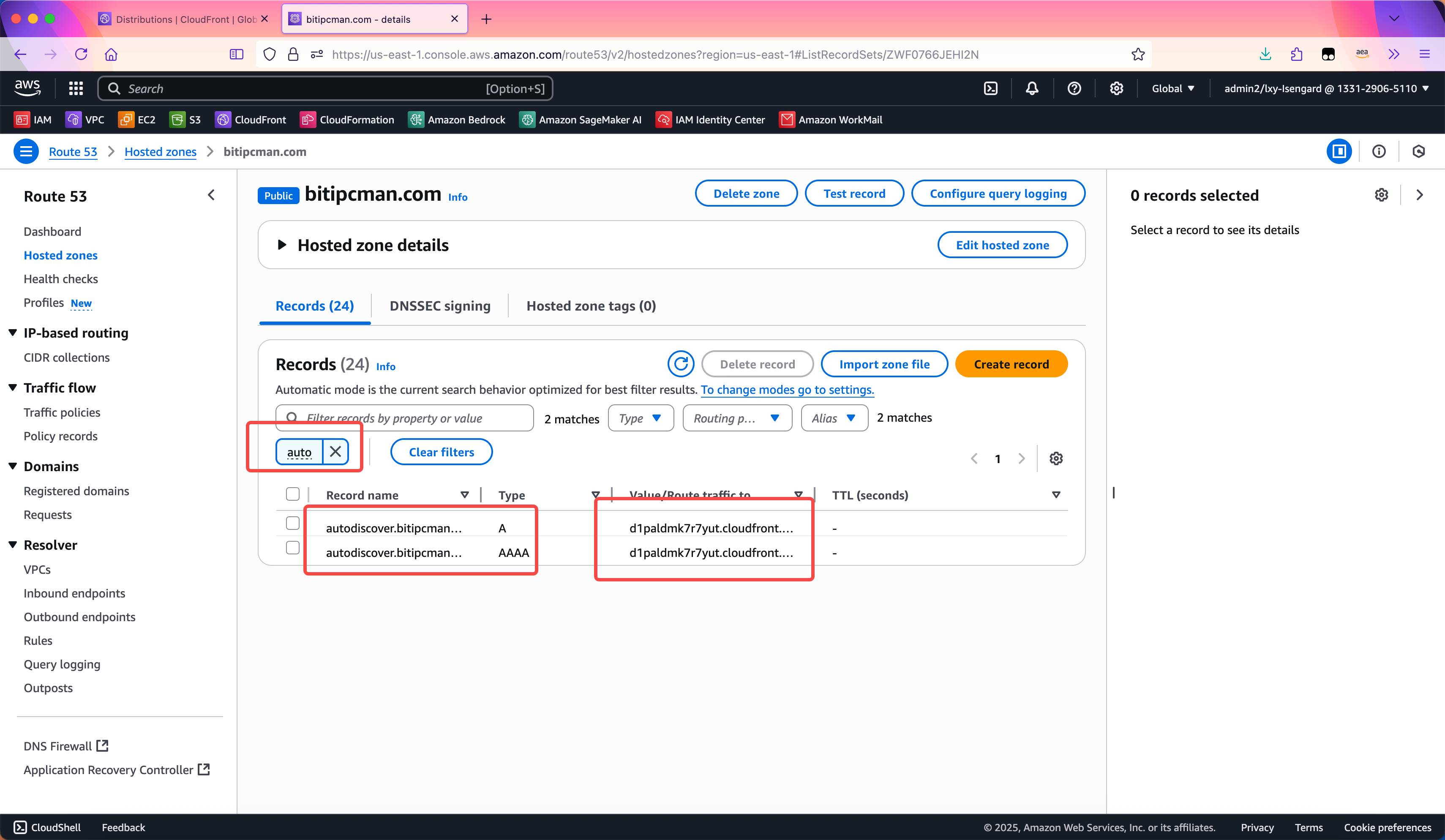
Task: Refresh the records list
Action: (x=681, y=364)
